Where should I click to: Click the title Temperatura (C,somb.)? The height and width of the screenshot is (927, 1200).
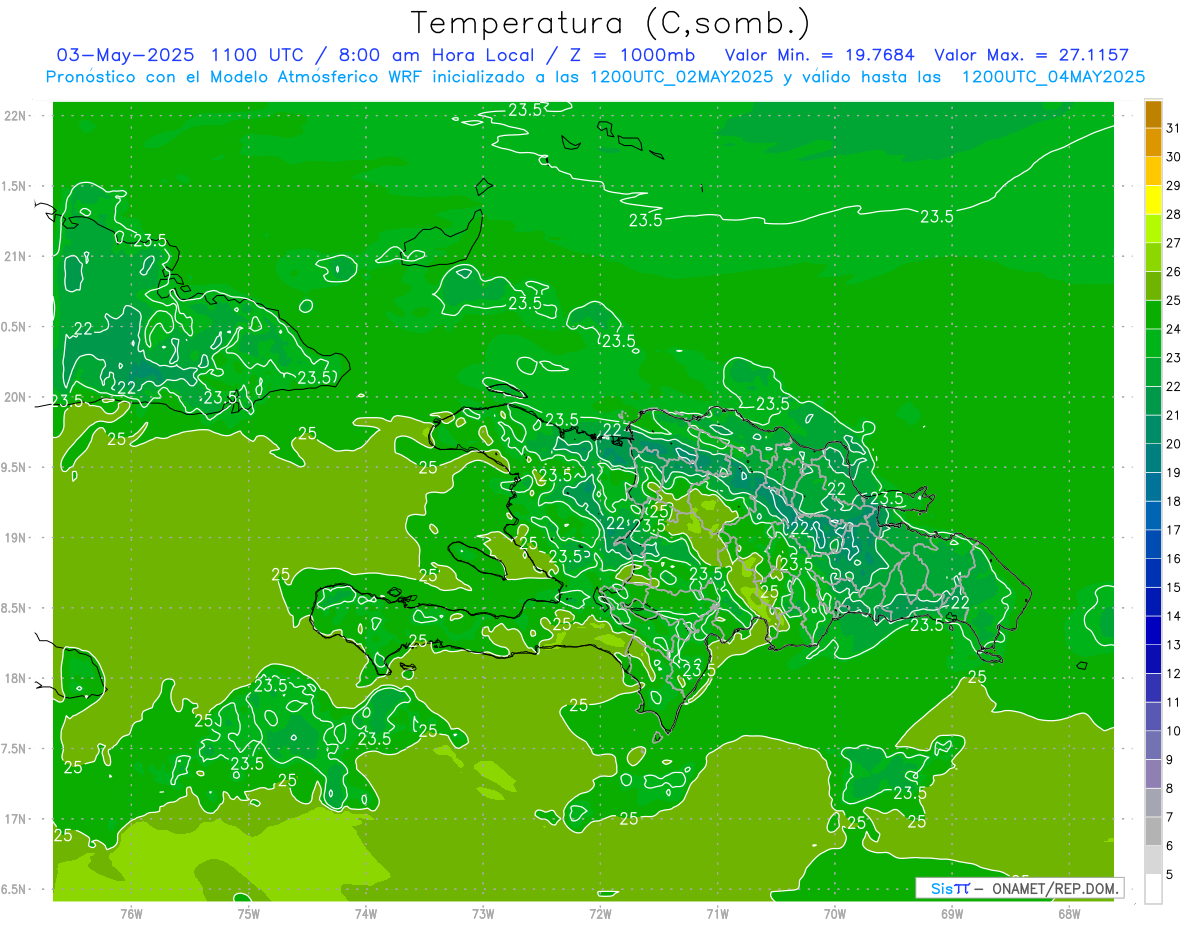pyautogui.click(x=611, y=23)
